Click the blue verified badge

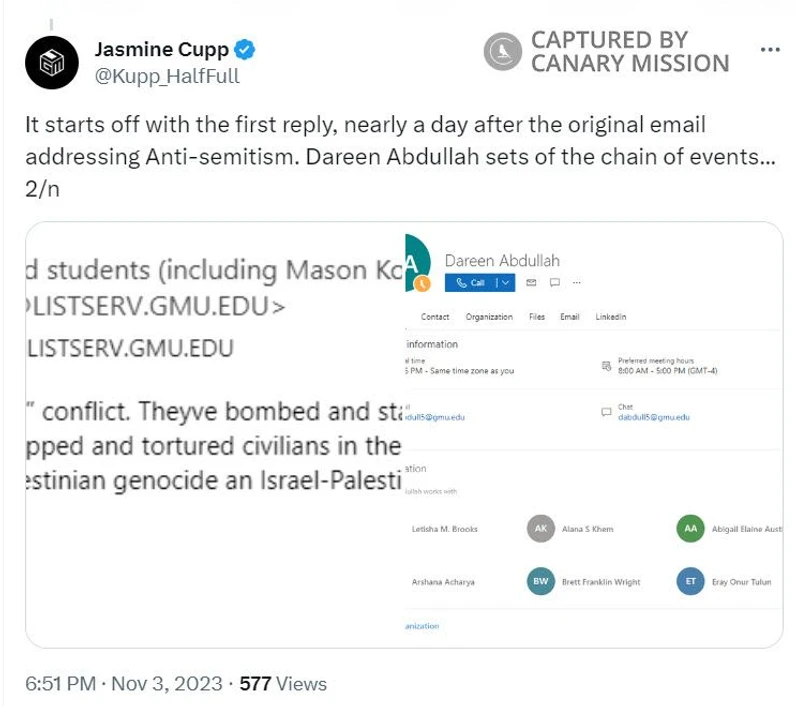tap(244, 49)
